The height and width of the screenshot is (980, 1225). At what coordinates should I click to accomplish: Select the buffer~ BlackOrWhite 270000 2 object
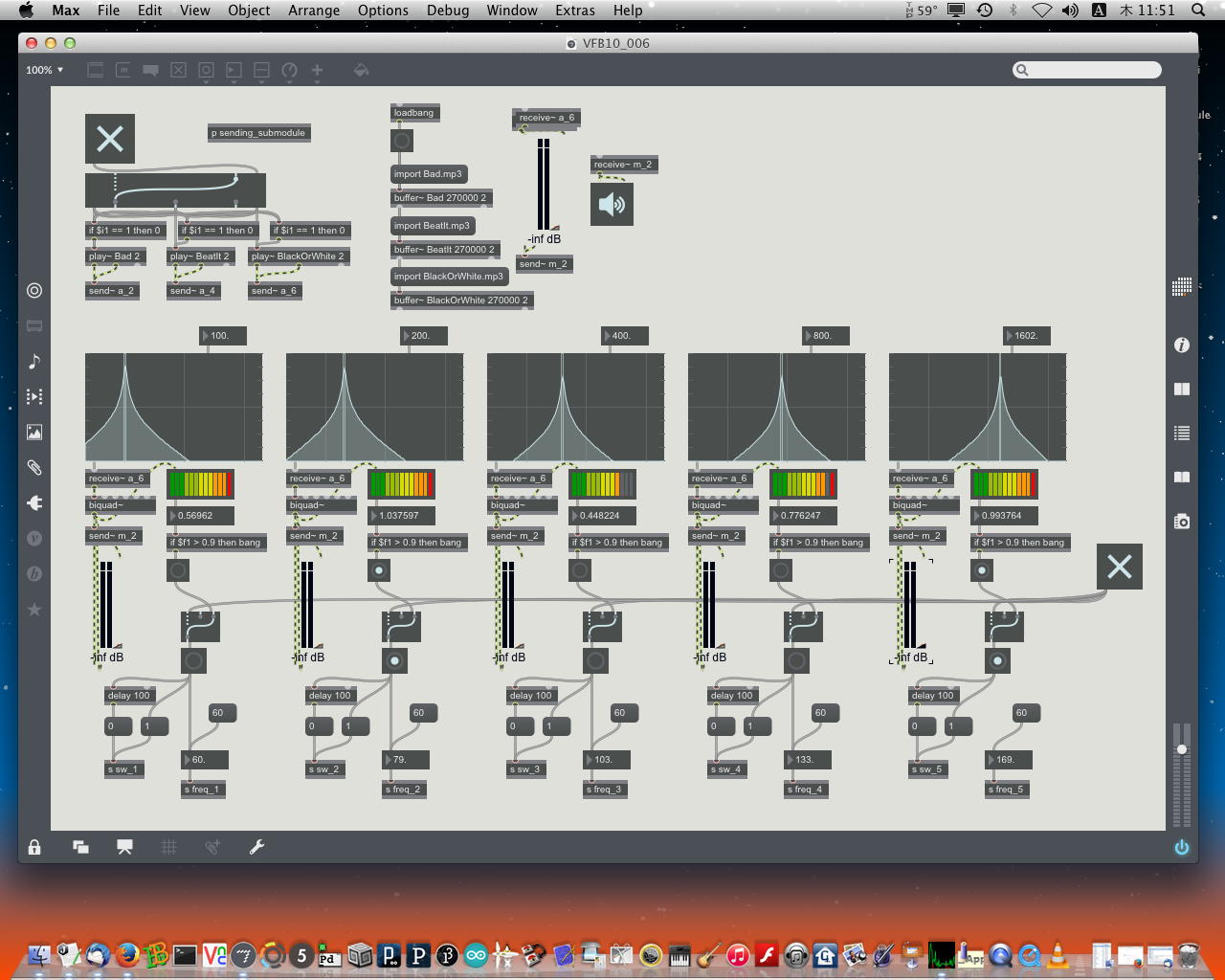[x=461, y=301]
